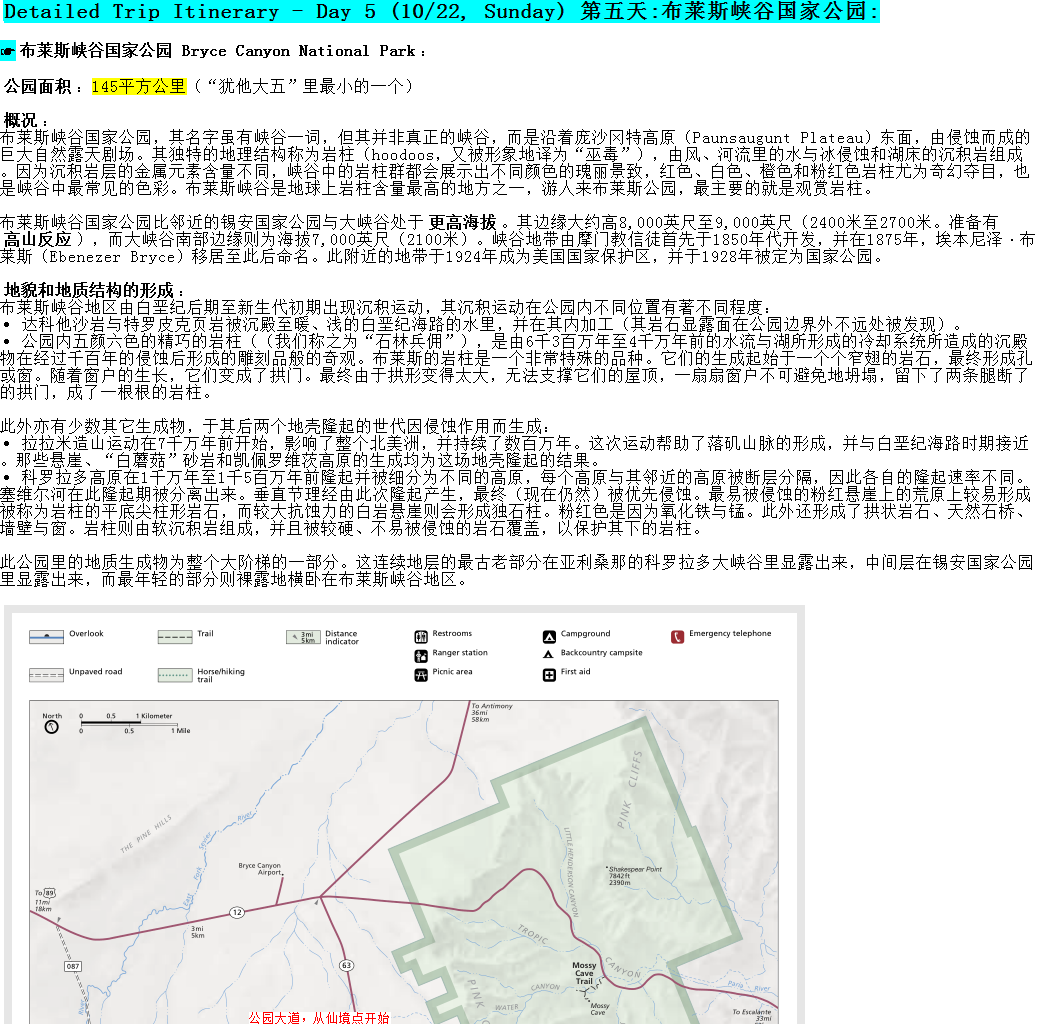Click the "（“犹他大五”里最小的一个）" note

pos(305,86)
